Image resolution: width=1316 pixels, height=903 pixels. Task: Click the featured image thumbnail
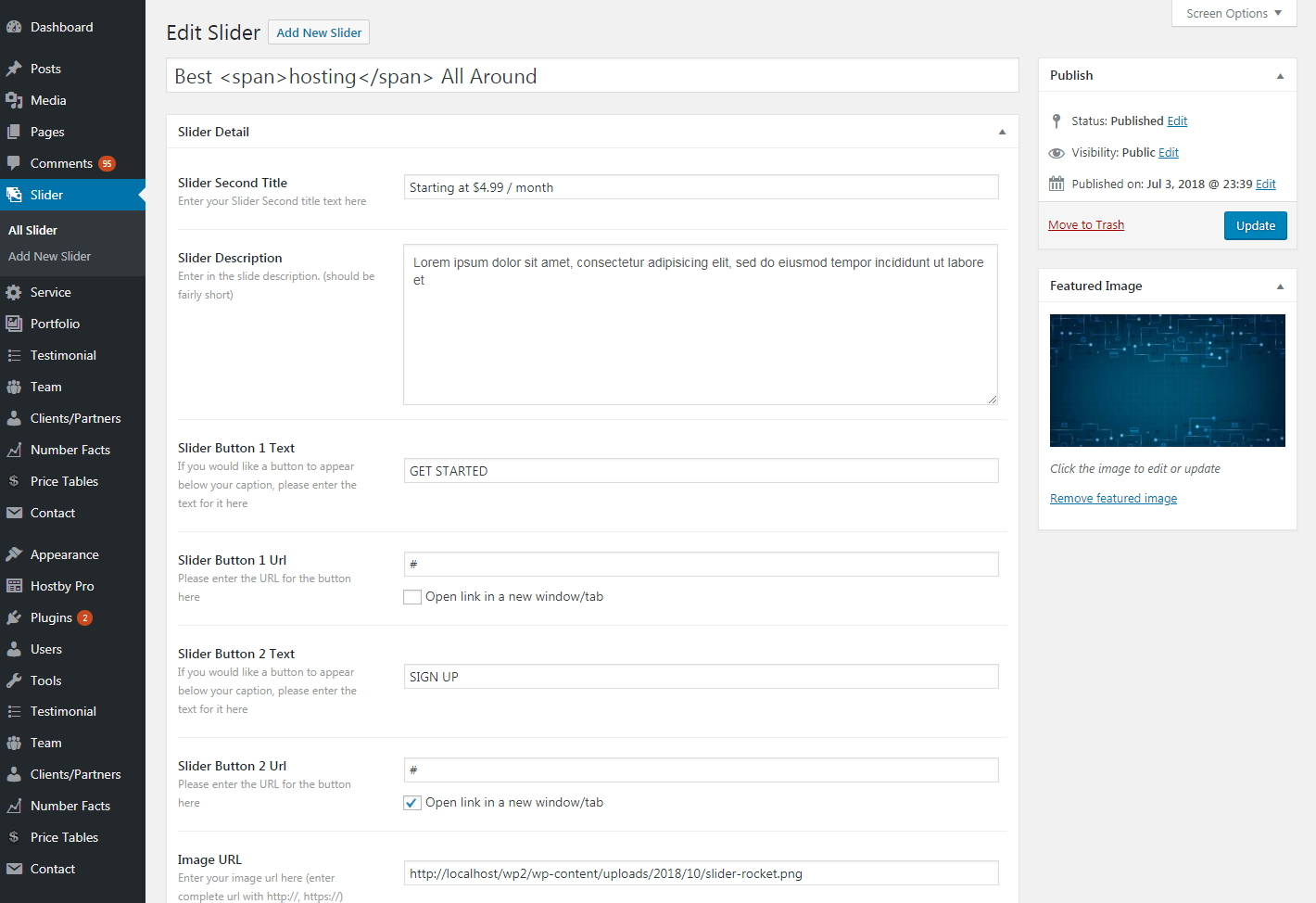[1167, 380]
